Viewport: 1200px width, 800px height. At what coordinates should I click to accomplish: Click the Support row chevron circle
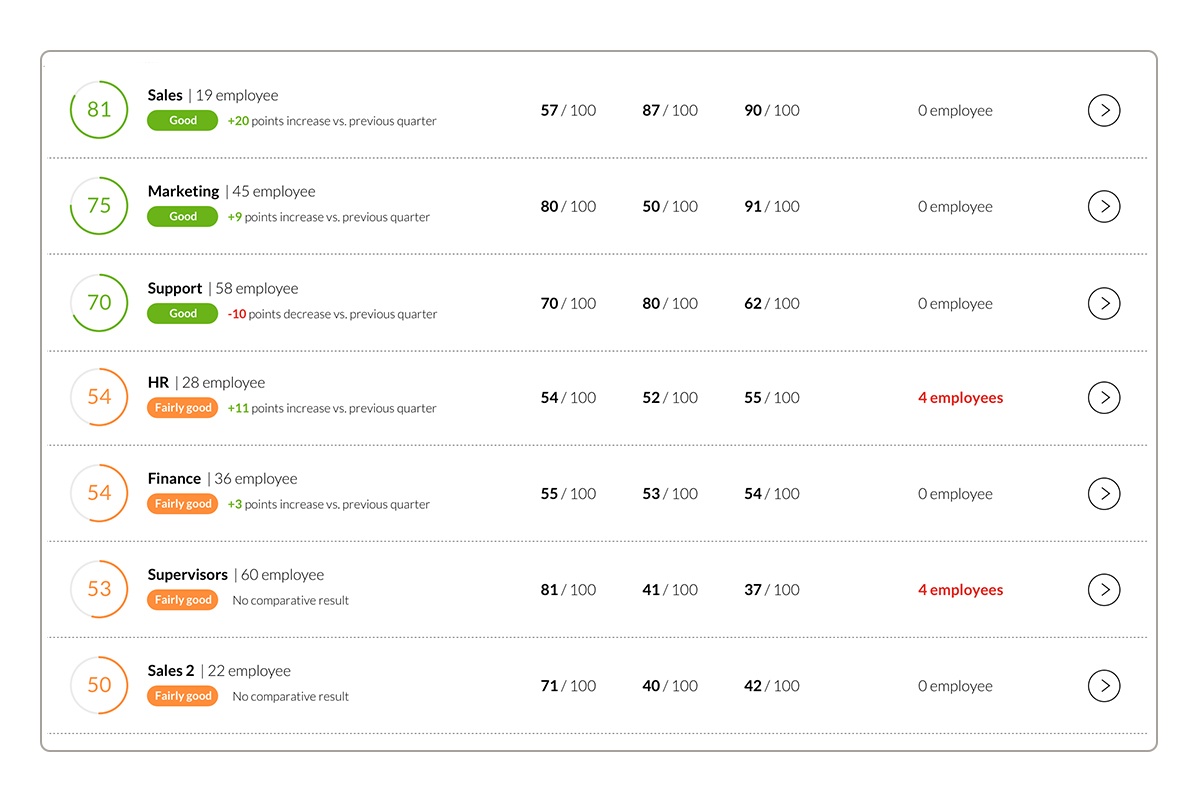tap(1104, 303)
